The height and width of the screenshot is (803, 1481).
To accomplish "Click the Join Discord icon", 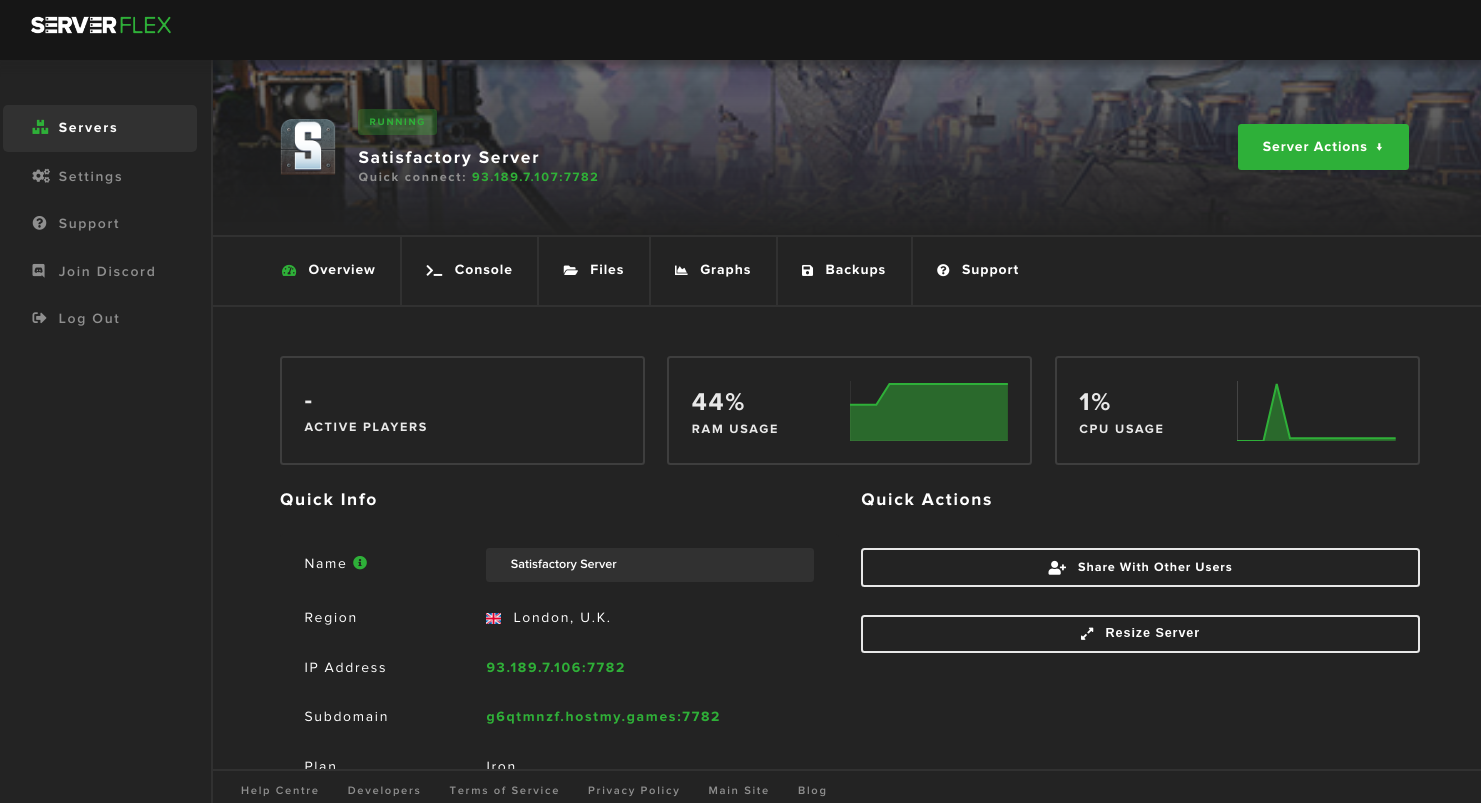I will click(x=40, y=271).
